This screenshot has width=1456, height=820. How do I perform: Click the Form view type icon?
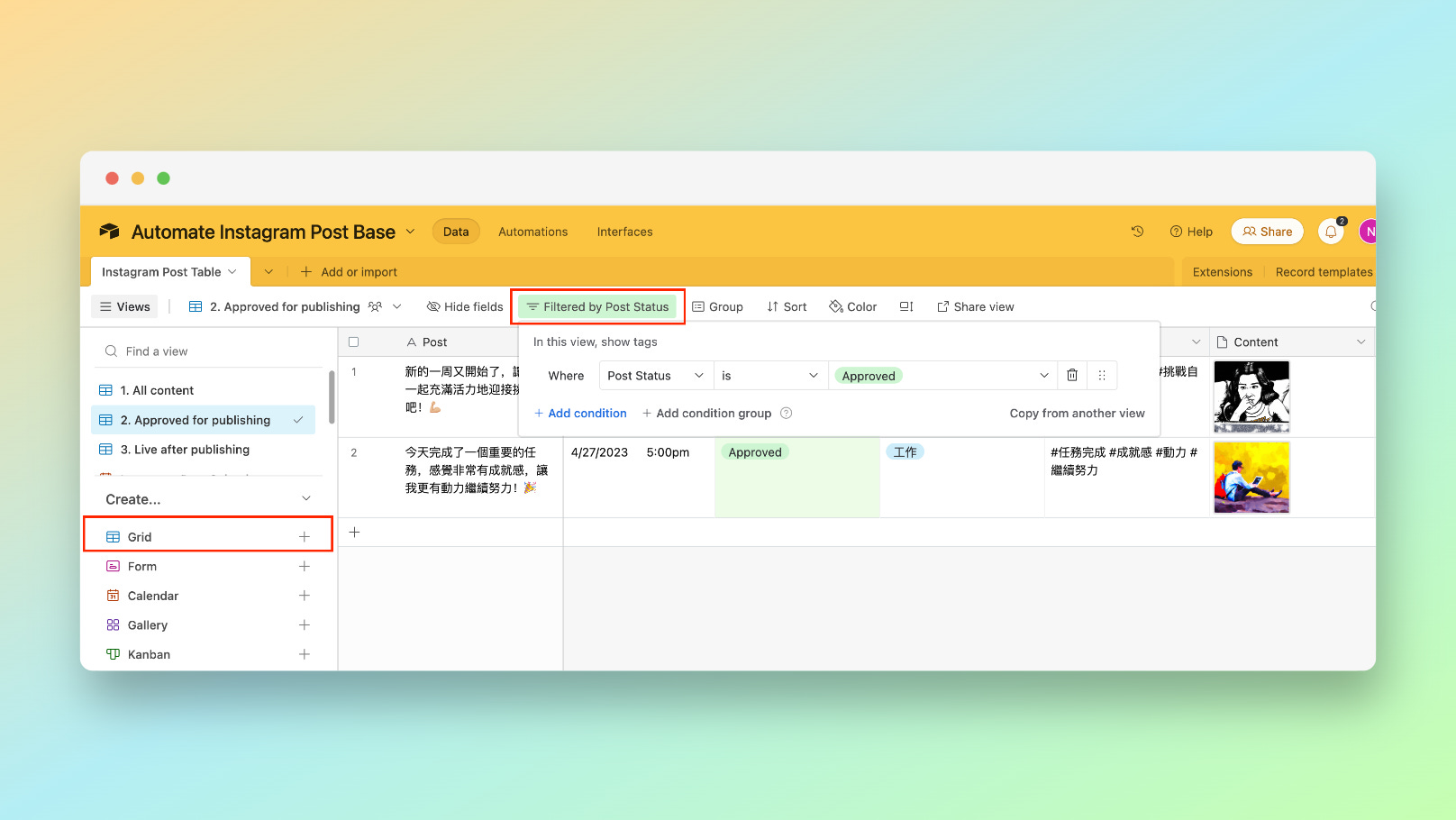click(x=113, y=567)
